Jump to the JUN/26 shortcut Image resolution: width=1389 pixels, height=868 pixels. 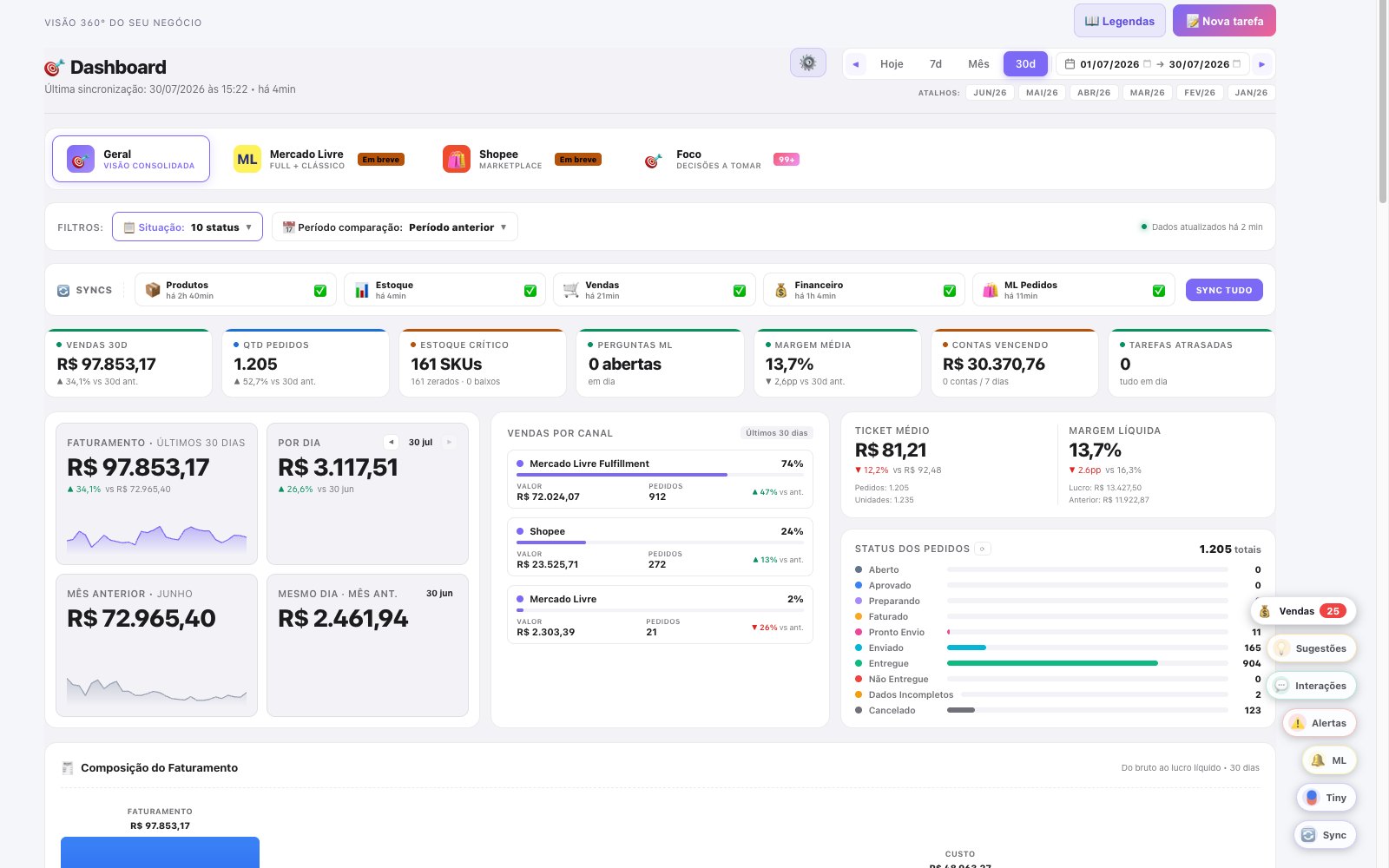(990, 93)
